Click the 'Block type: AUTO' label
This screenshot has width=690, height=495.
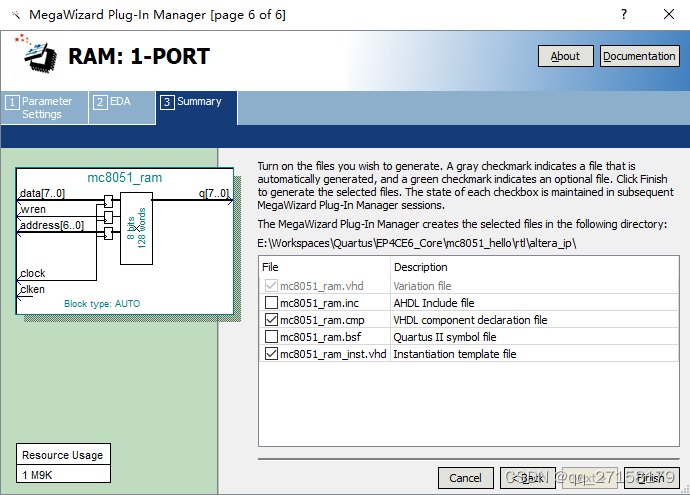(x=102, y=304)
